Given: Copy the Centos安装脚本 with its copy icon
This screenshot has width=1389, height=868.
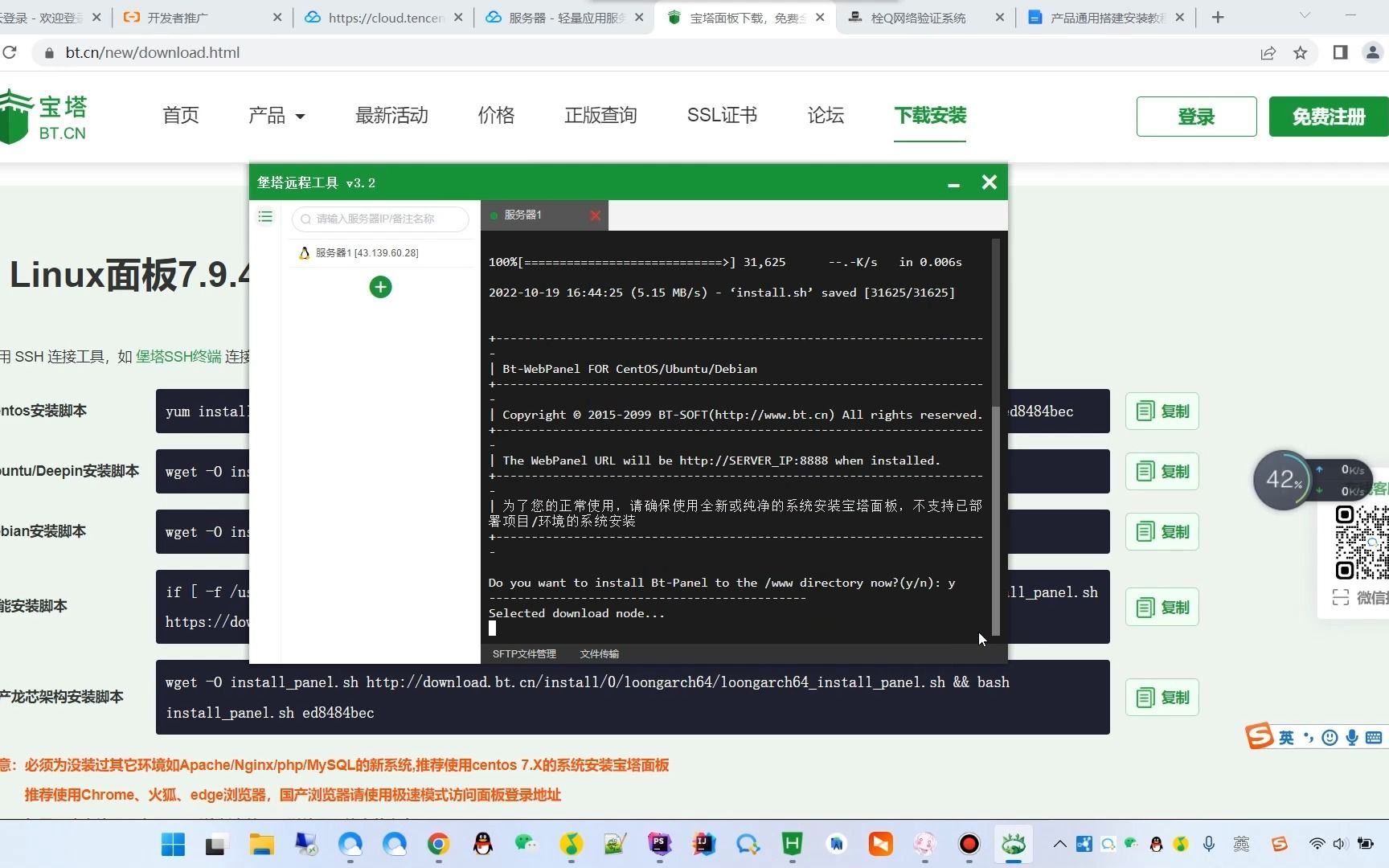Looking at the screenshot, I should point(1162,411).
